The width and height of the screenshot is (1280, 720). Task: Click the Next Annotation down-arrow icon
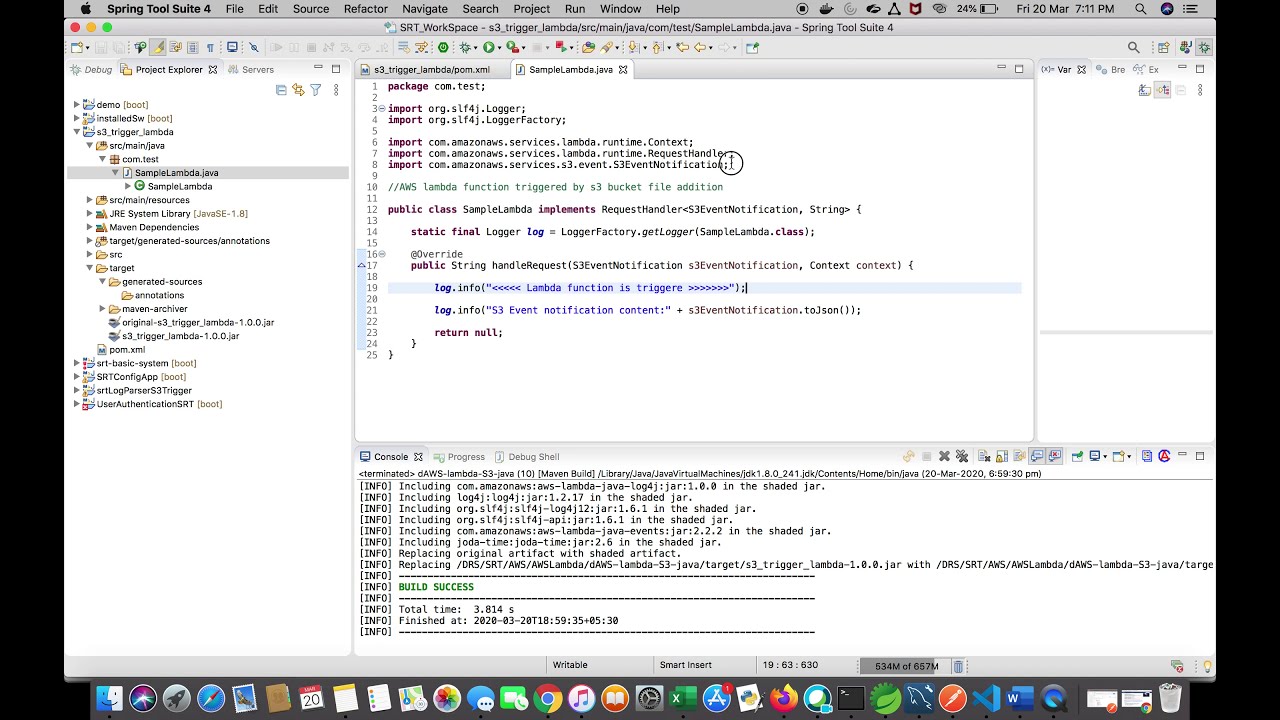tap(634, 47)
